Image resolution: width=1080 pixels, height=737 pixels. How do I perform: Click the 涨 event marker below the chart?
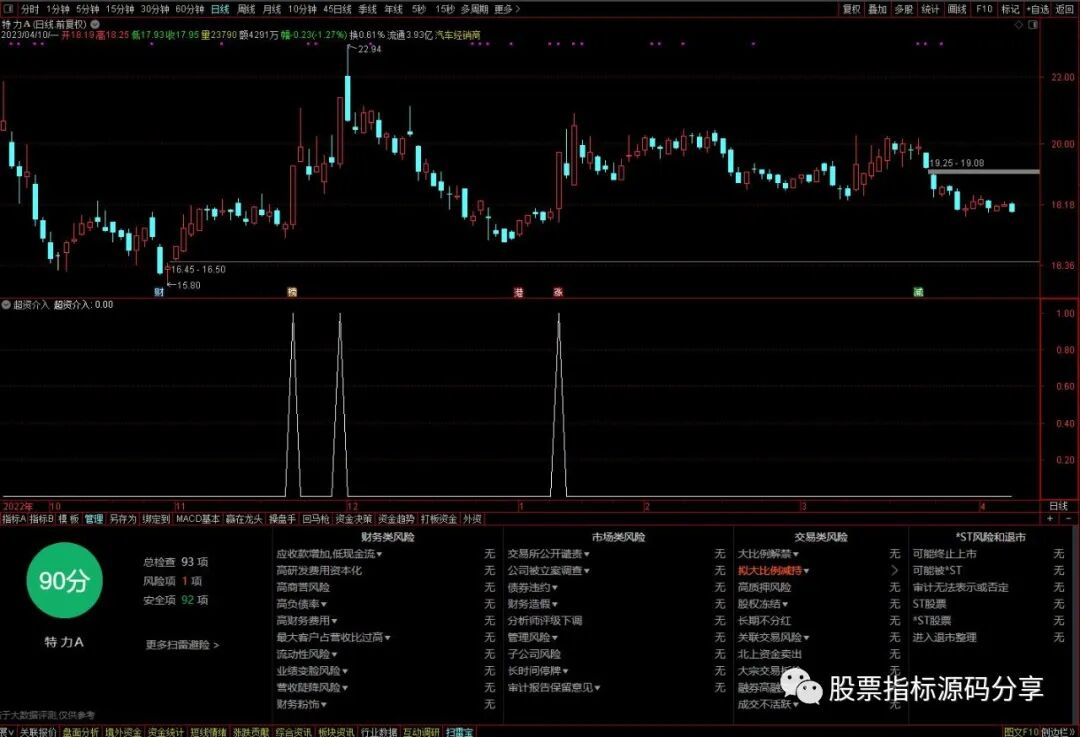(558, 292)
